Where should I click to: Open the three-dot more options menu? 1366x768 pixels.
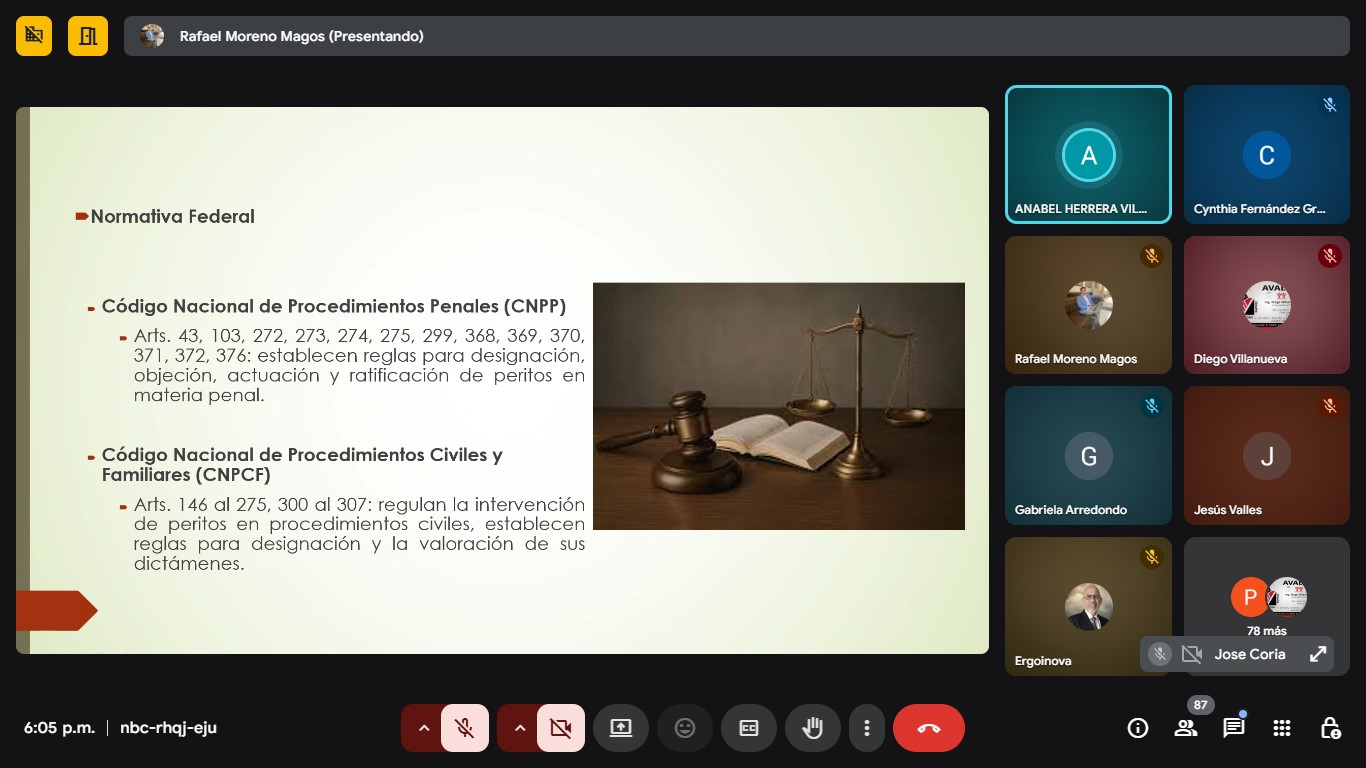tap(867, 728)
